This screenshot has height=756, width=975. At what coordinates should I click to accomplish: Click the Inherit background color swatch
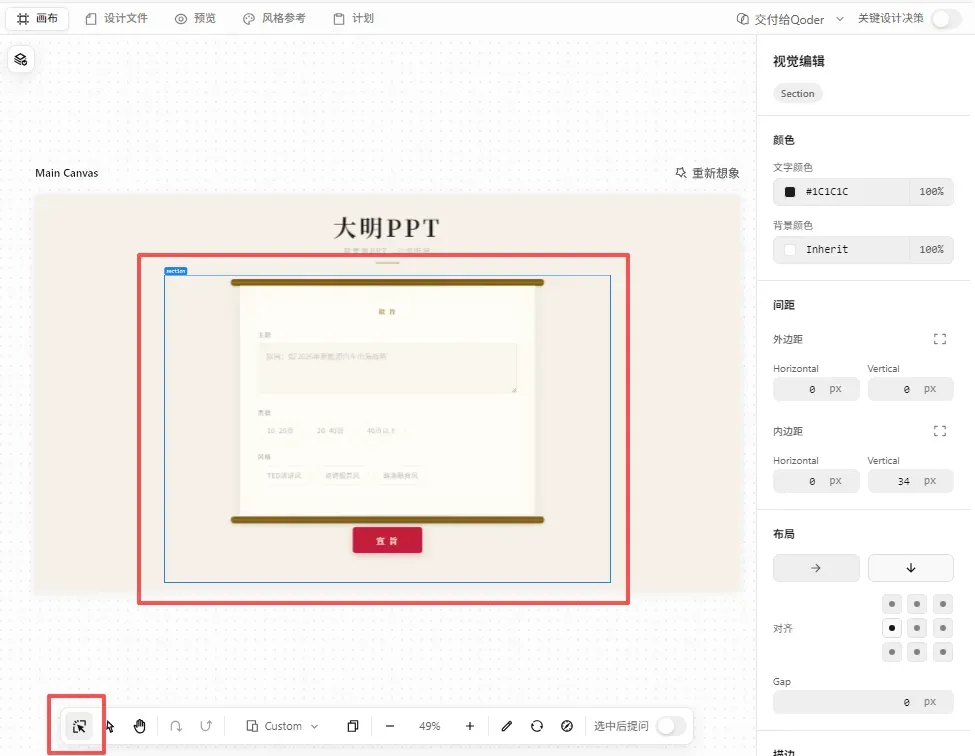pyautogui.click(x=790, y=249)
